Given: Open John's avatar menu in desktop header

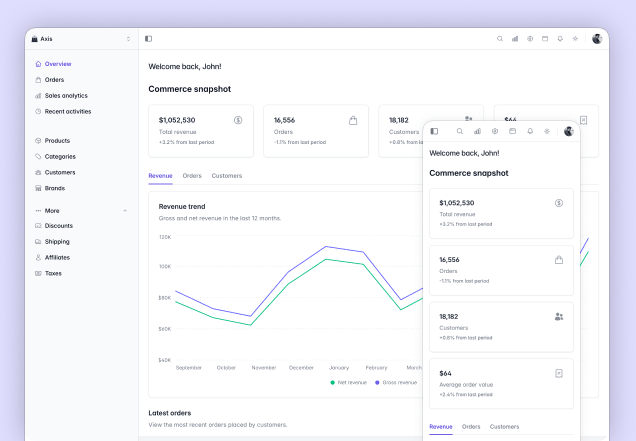Looking at the screenshot, I should click(597, 39).
